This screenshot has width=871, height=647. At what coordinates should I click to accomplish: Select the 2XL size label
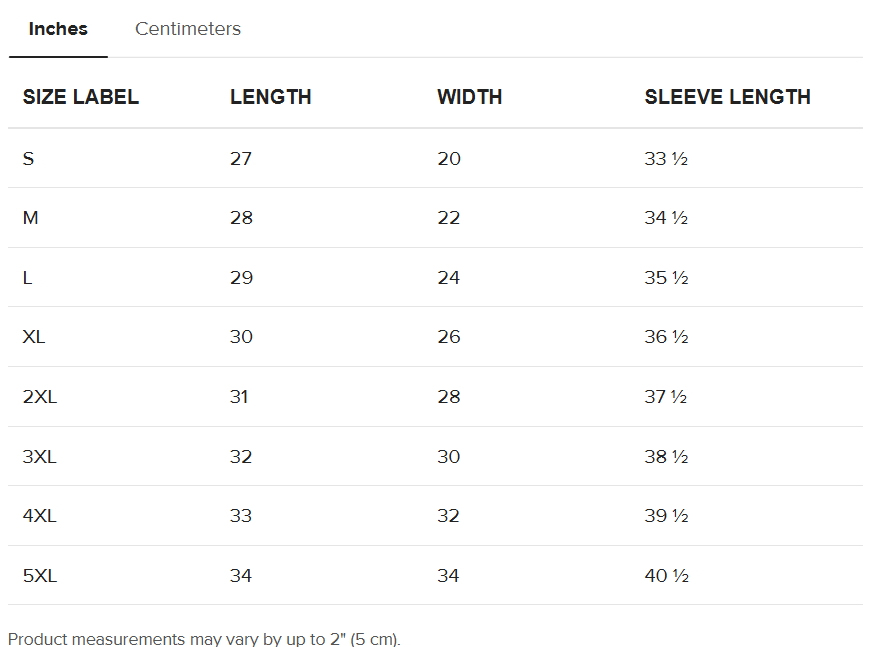(x=40, y=397)
